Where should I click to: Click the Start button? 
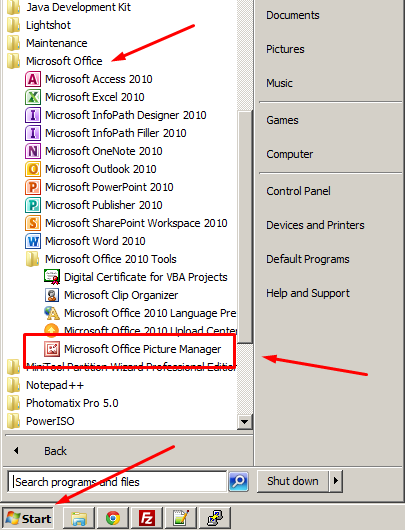point(28,518)
